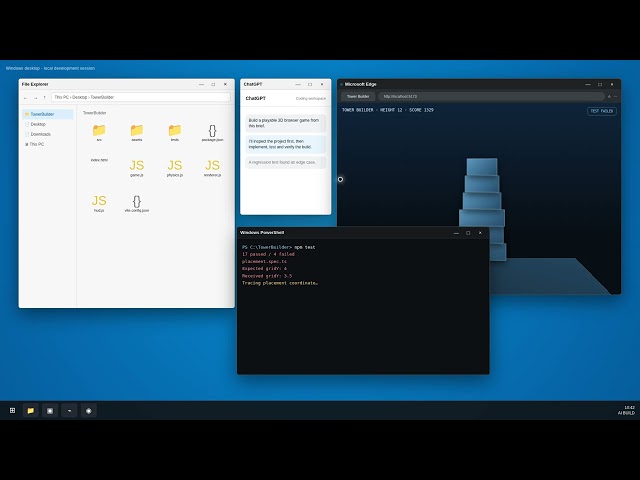Image resolution: width=640 pixels, height=480 pixels.
Task: Select the package.json file icon
Action: [212, 131]
